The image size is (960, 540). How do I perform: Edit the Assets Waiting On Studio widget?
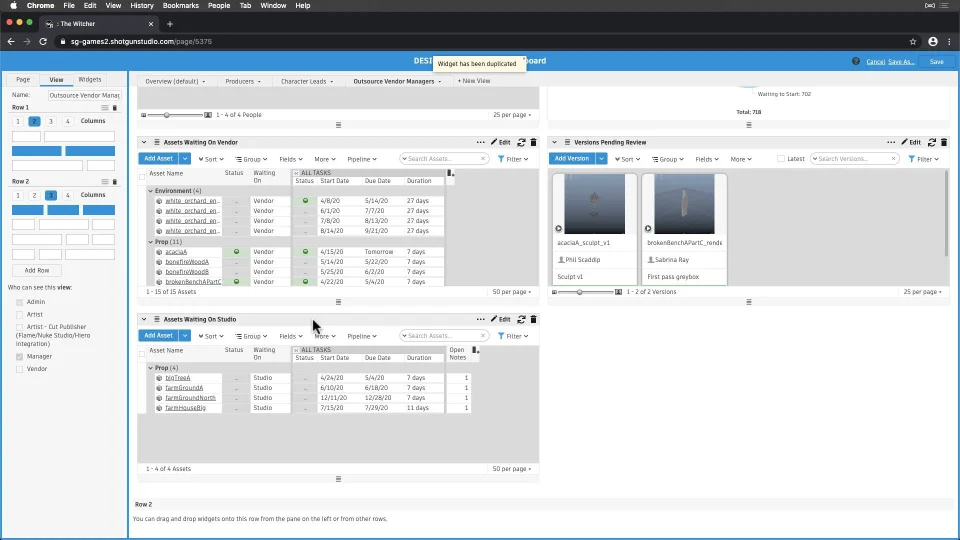click(x=500, y=320)
